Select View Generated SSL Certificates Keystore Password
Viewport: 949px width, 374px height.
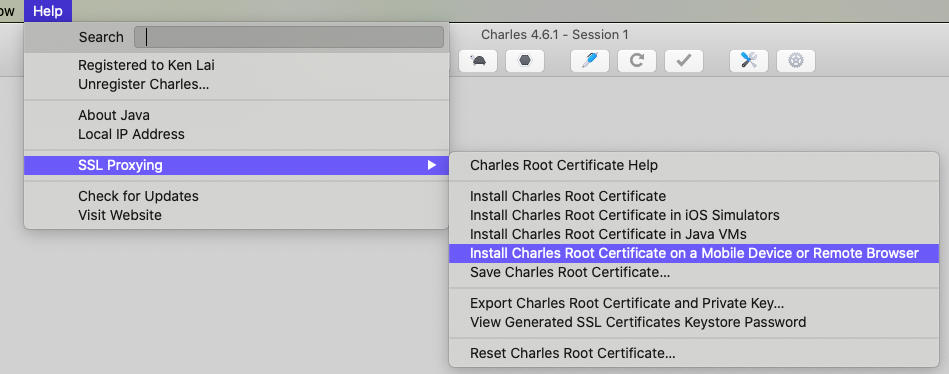coord(694,322)
